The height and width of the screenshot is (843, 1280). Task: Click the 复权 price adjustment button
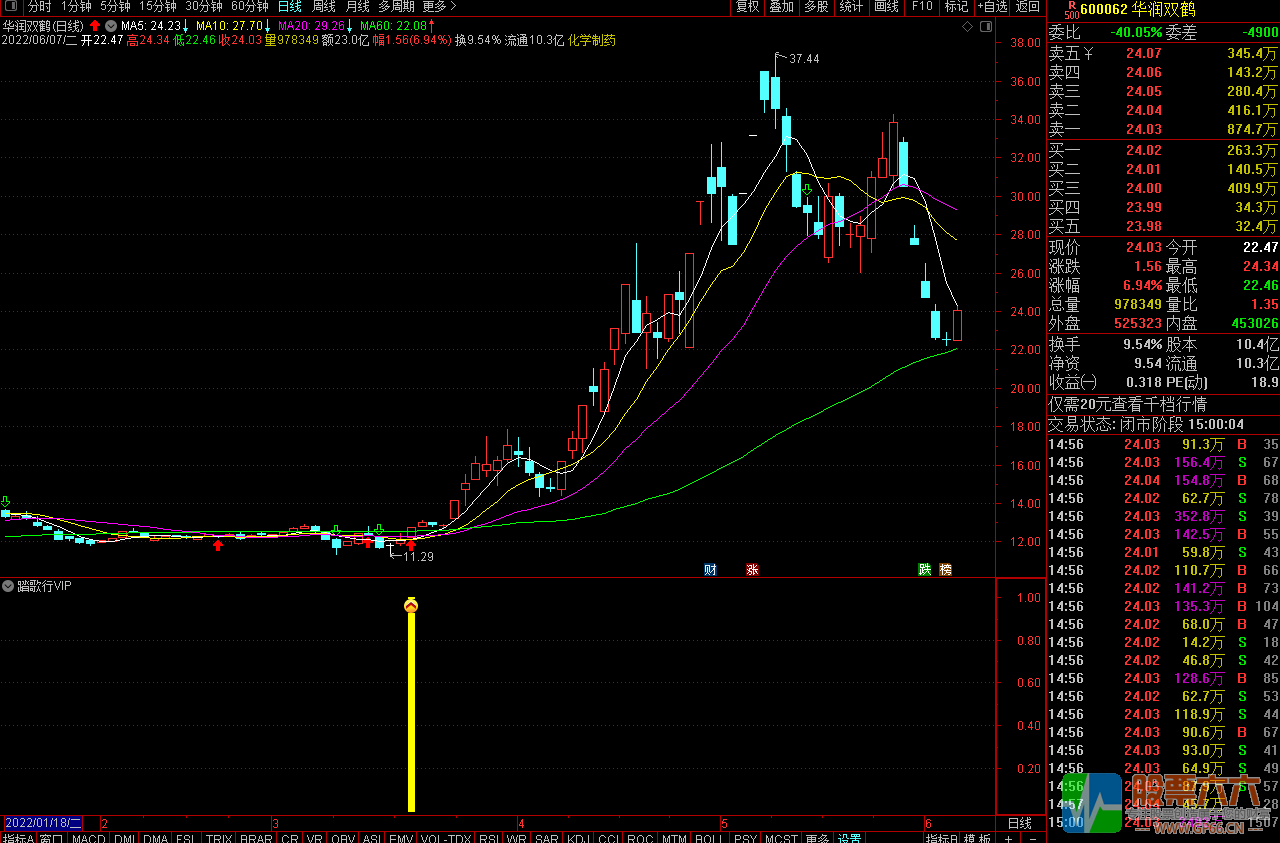point(747,6)
